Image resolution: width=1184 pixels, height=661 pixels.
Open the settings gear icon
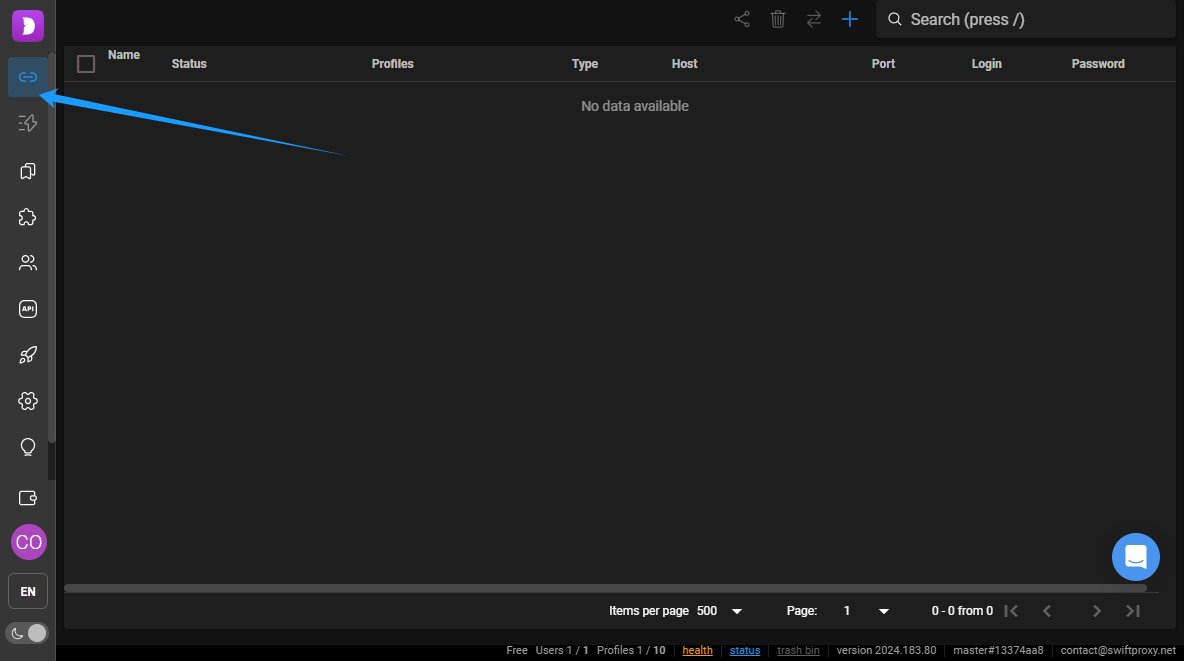pyautogui.click(x=28, y=401)
